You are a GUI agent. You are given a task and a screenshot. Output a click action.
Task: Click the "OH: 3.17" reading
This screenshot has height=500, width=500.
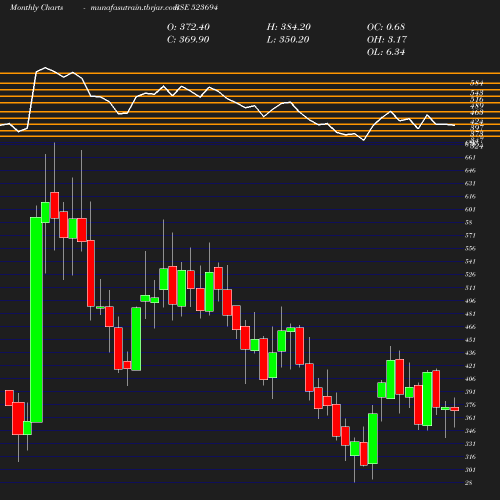coord(387,40)
